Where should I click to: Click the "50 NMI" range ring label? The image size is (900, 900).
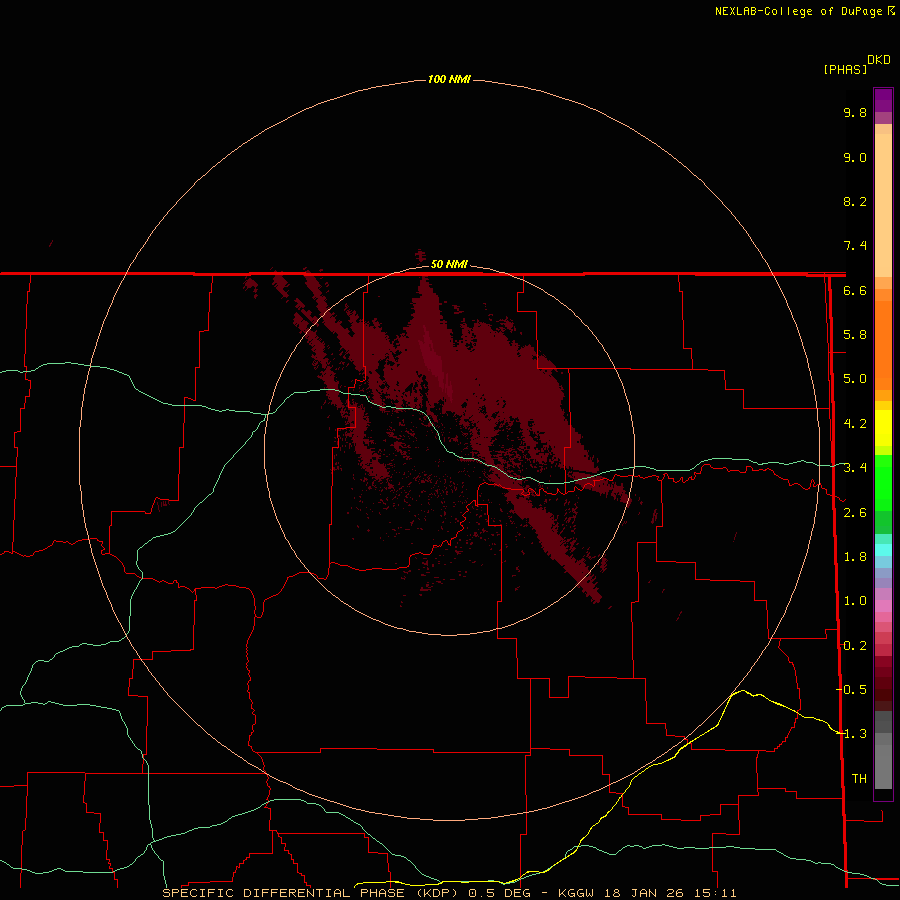(x=449, y=264)
